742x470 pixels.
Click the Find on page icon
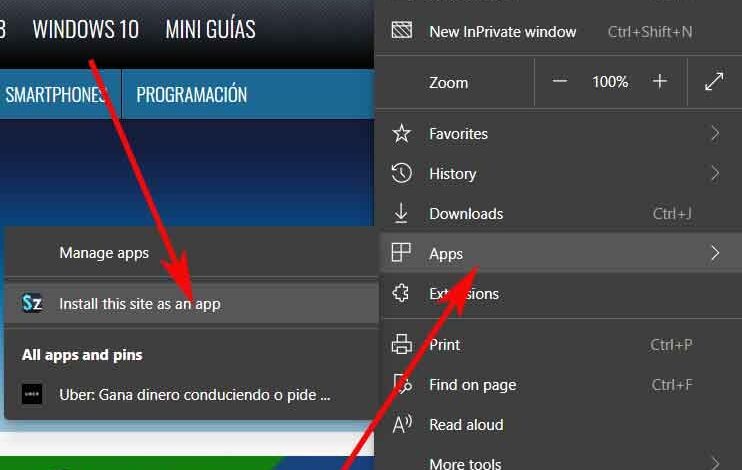point(402,384)
